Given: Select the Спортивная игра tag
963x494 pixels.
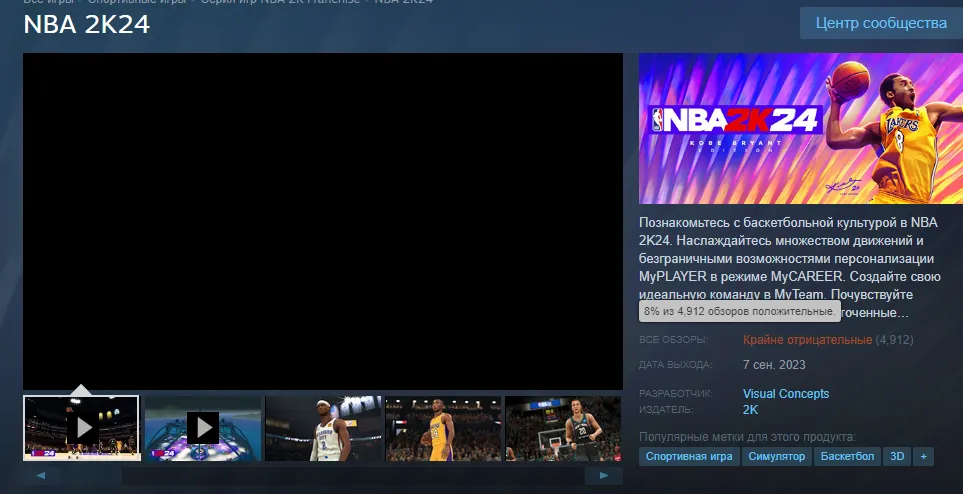Looking at the screenshot, I should tap(688, 457).
